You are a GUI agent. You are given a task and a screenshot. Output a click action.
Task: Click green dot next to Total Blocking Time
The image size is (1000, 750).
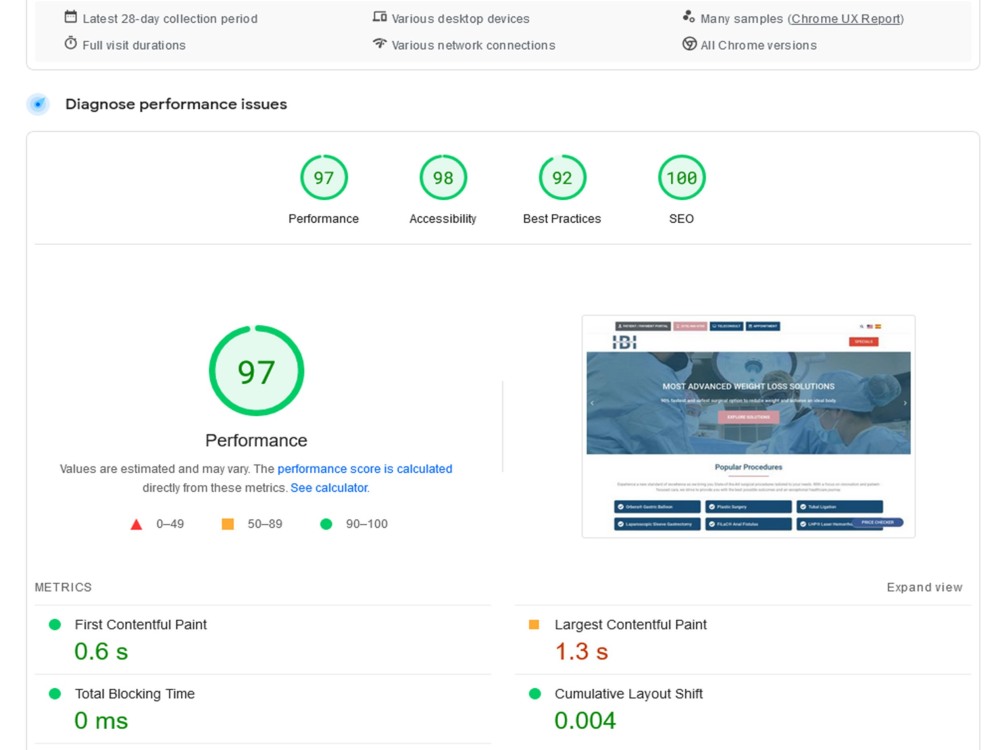55,693
